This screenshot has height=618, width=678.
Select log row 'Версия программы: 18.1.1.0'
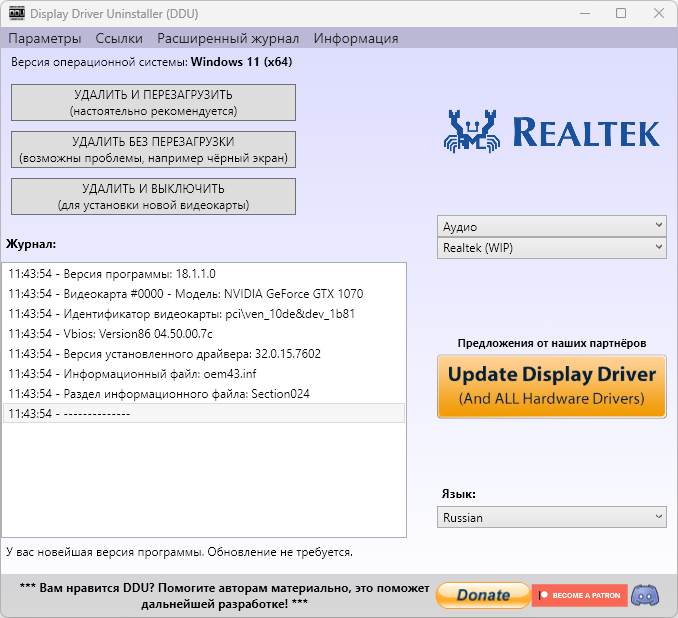[x=203, y=274]
